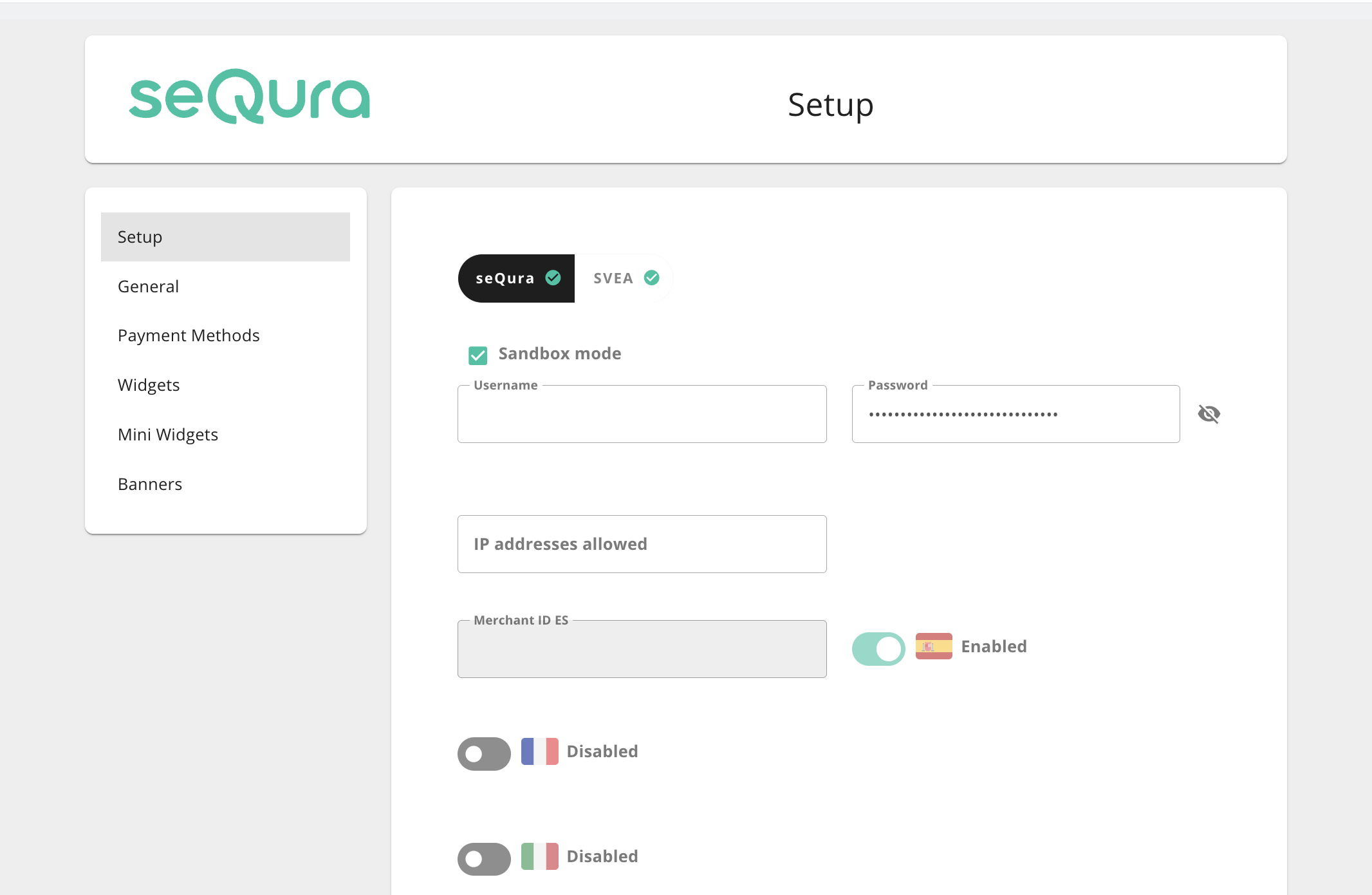The image size is (1372, 895).
Task: Open the Widgets sidebar item
Action: coord(225,385)
